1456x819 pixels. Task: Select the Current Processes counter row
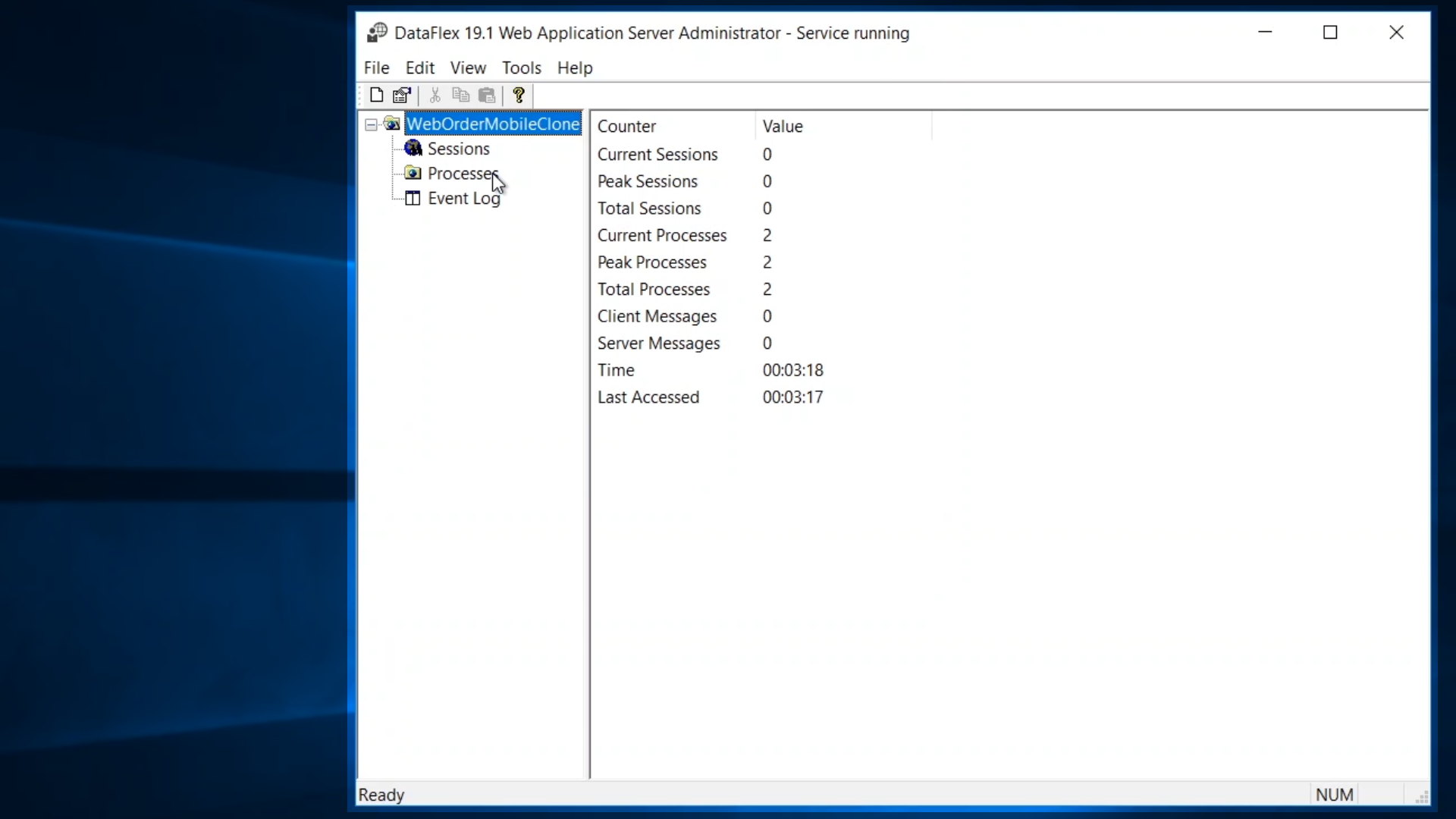662,235
